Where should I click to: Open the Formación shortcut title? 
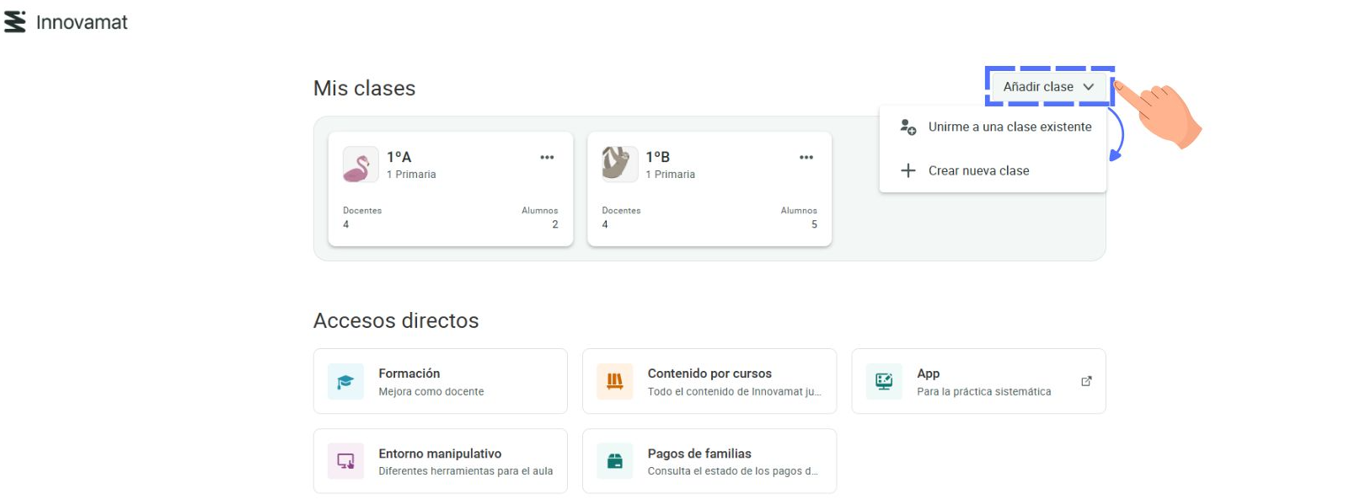[409, 373]
